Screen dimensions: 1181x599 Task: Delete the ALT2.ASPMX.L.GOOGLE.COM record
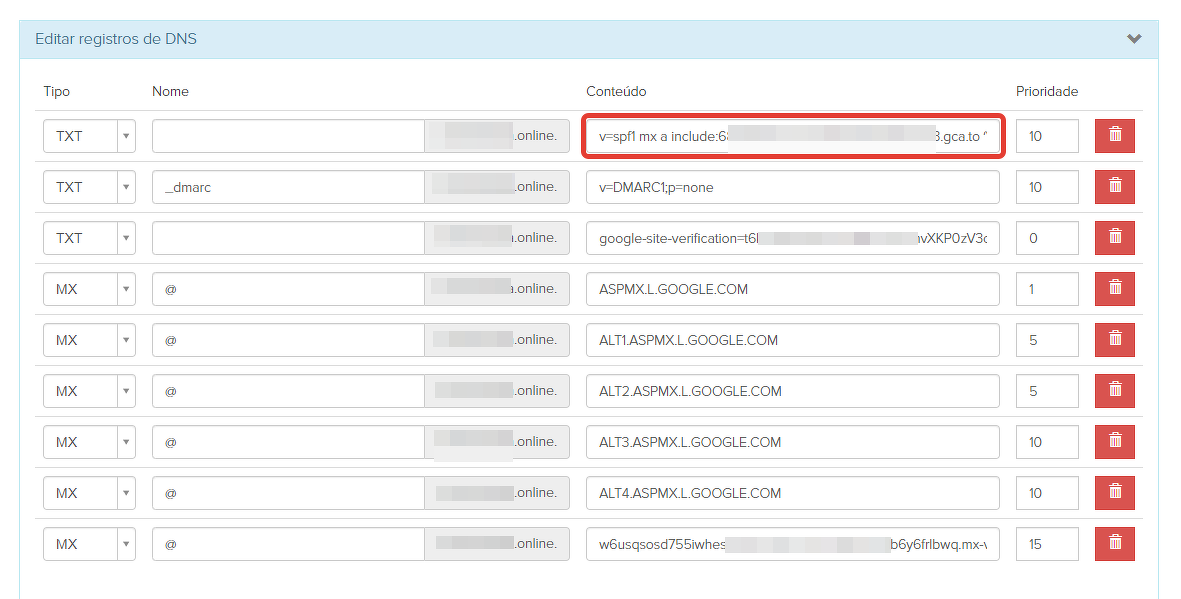point(1115,391)
